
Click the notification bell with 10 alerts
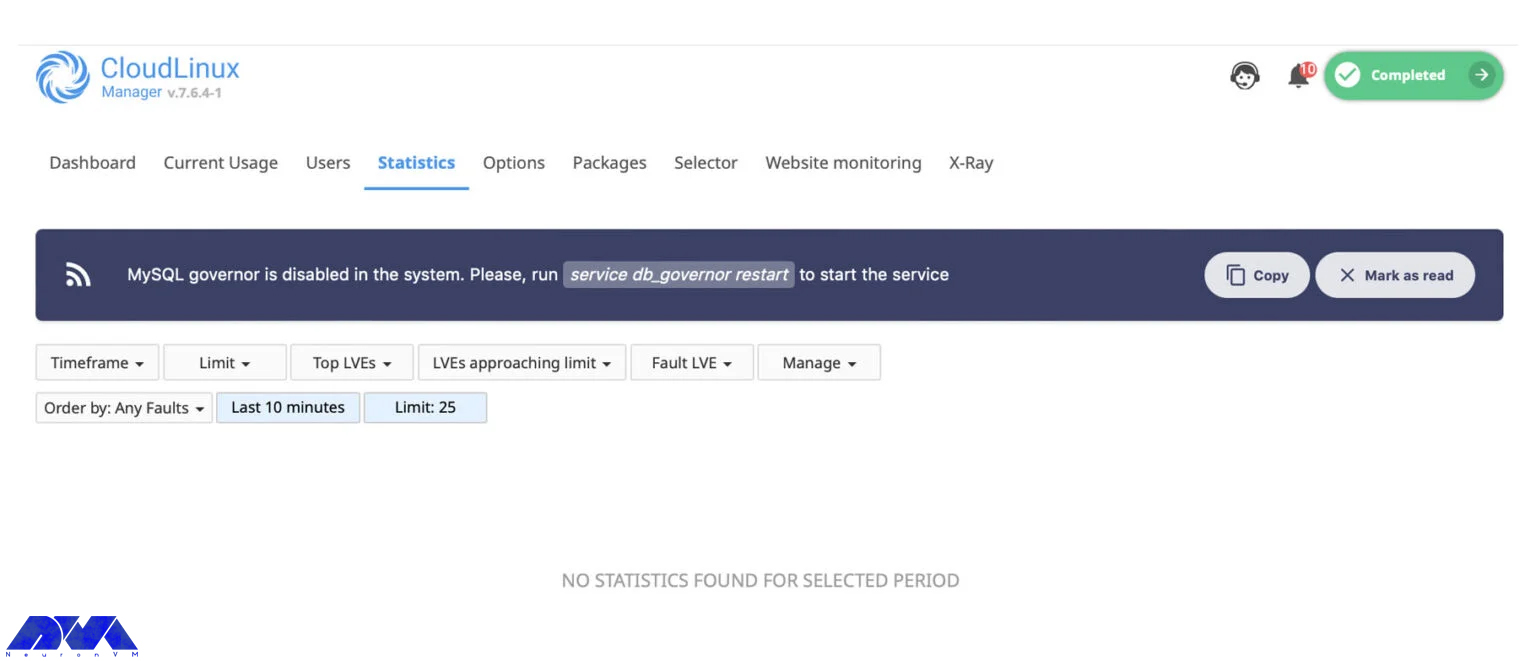[1297, 75]
